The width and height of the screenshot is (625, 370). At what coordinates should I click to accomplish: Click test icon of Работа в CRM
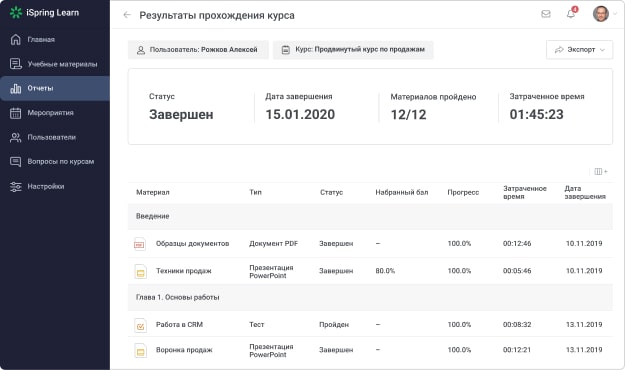point(140,325)
